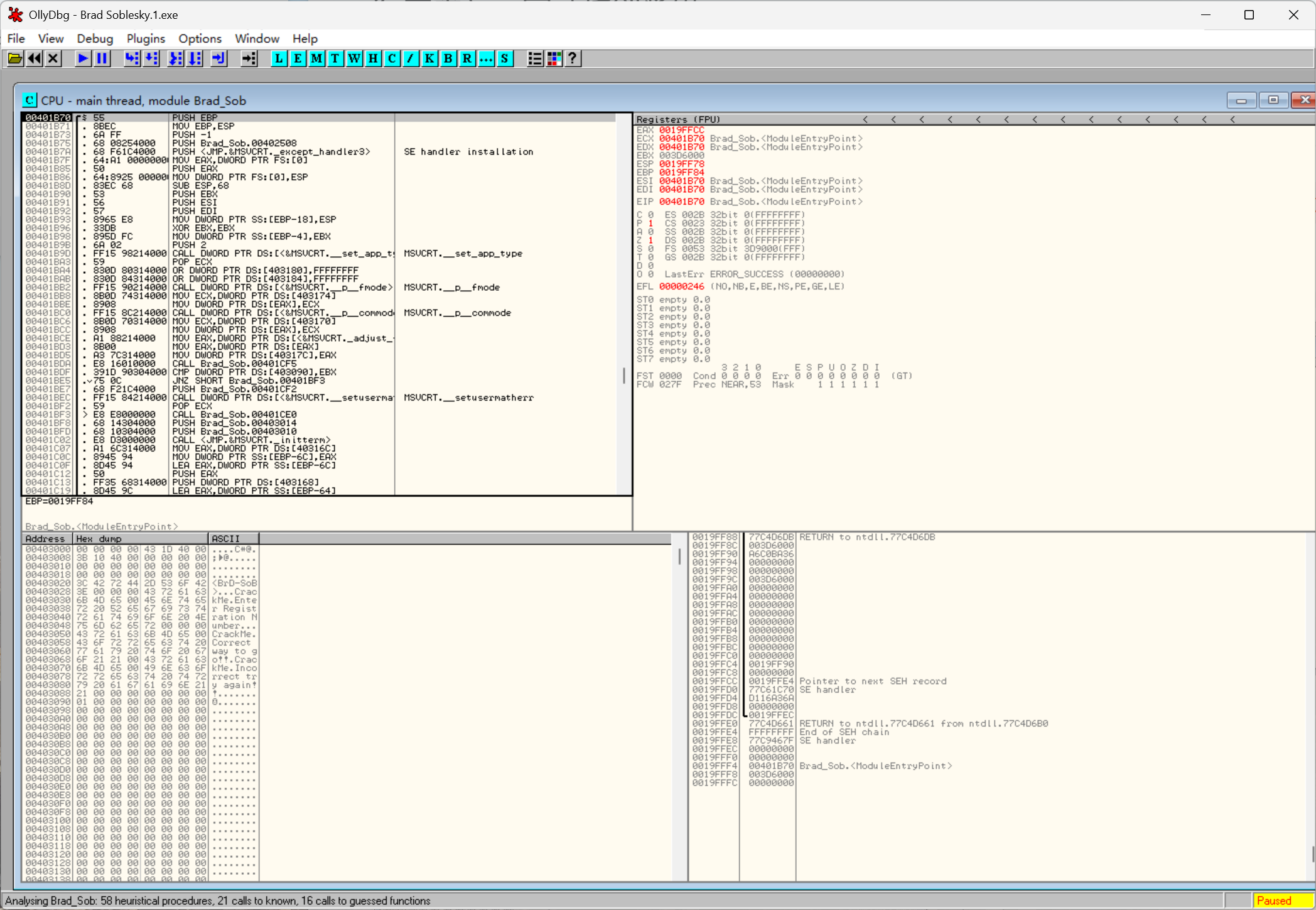Click the Step into toolbar button
The width and height of the screenshot is (1316, 910).
click(x=131, y=58)
